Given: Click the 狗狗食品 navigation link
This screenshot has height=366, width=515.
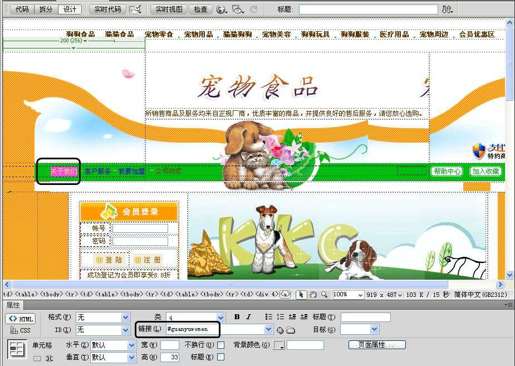Looking at the screenshot, I should pos(80,34).
